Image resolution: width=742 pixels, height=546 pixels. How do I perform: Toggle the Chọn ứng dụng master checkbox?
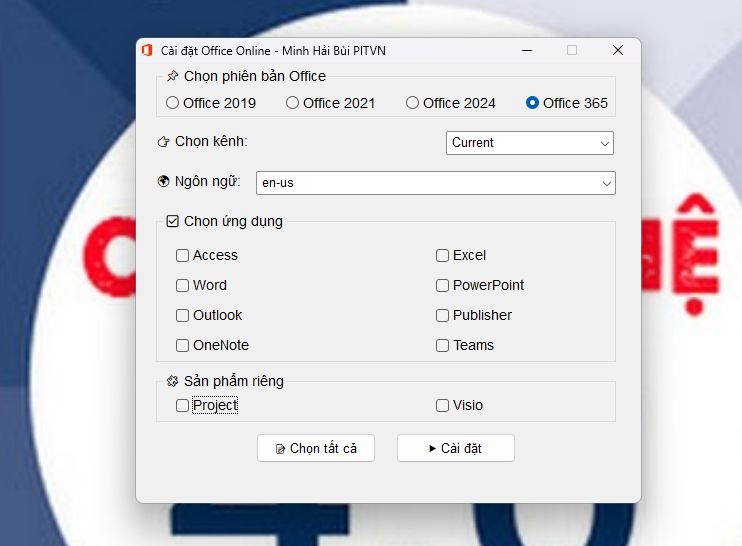click(173, 221)
